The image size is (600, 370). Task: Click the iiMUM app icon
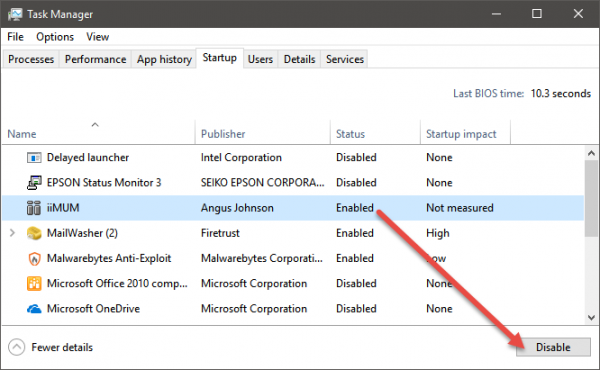click(34, 208)
